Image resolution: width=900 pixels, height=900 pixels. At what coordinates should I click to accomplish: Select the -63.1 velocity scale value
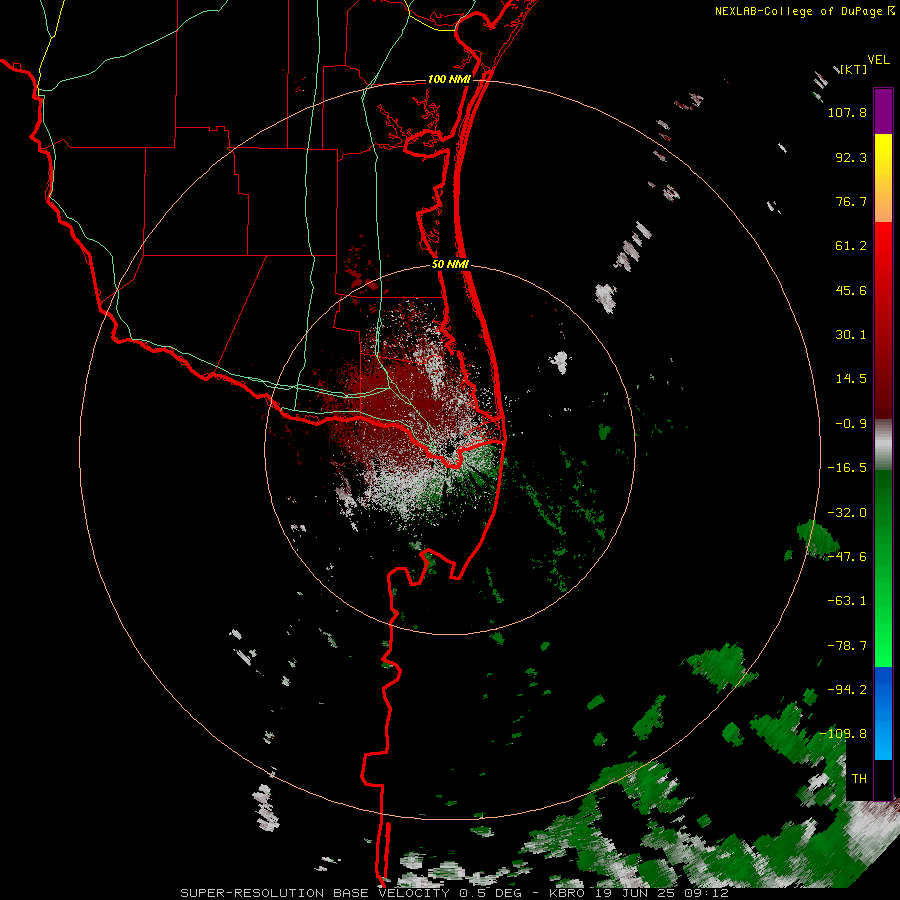pos(847,601)
